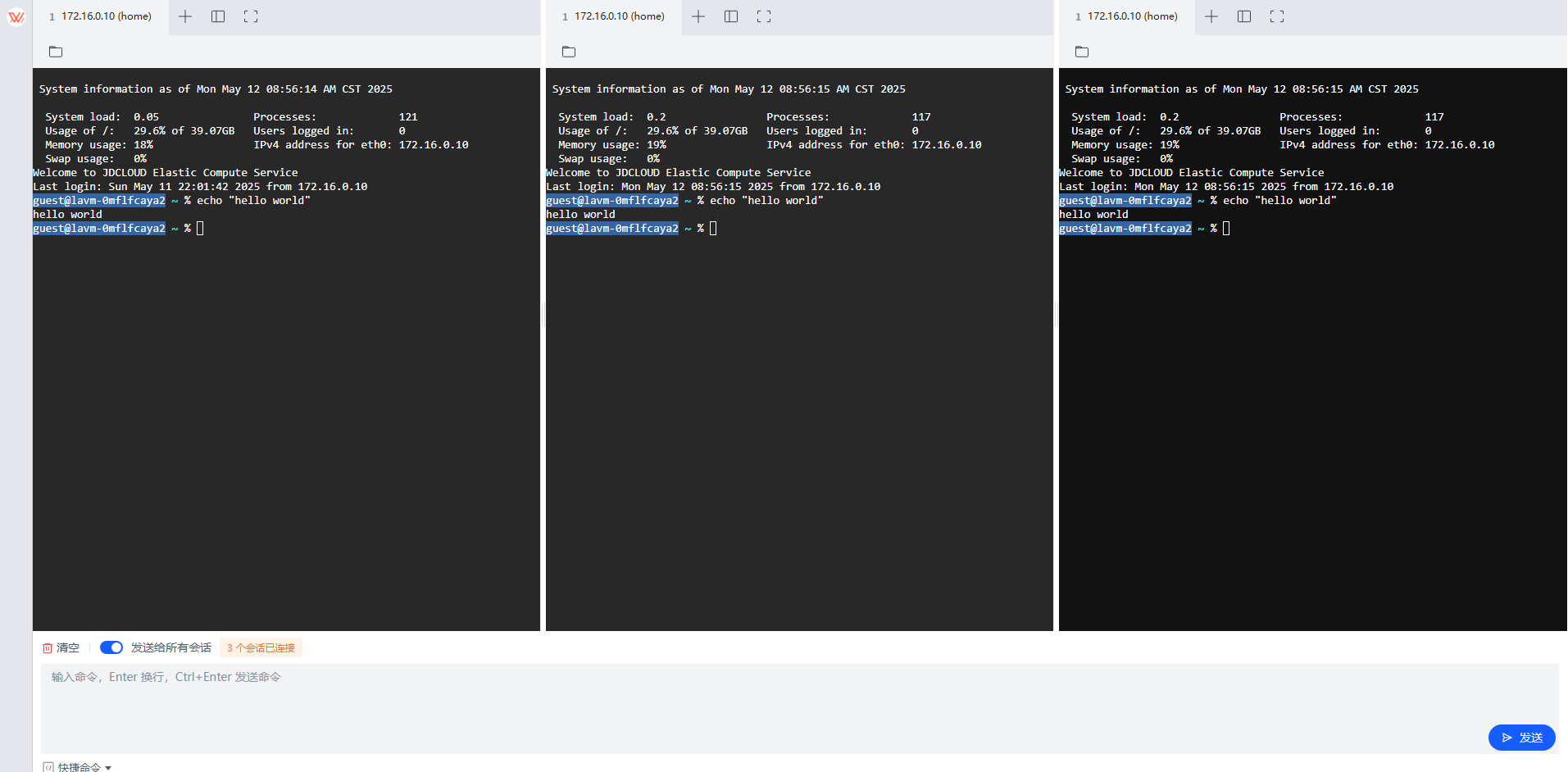The image size is (1568, 772).
Task: Make the middle terminal pane fullscreen
Action: coord(764,16)
